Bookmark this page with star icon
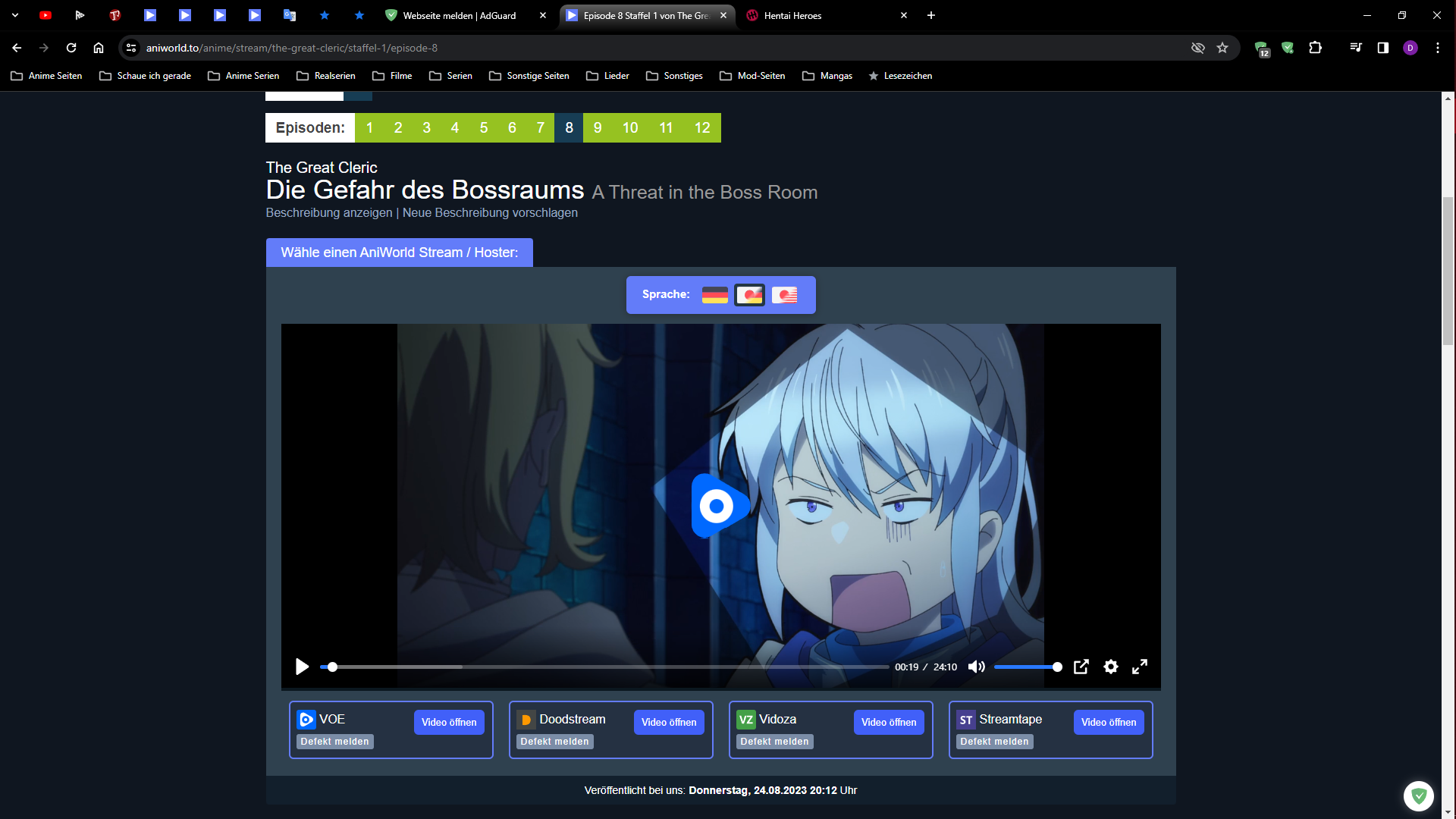 (1222, 48)
